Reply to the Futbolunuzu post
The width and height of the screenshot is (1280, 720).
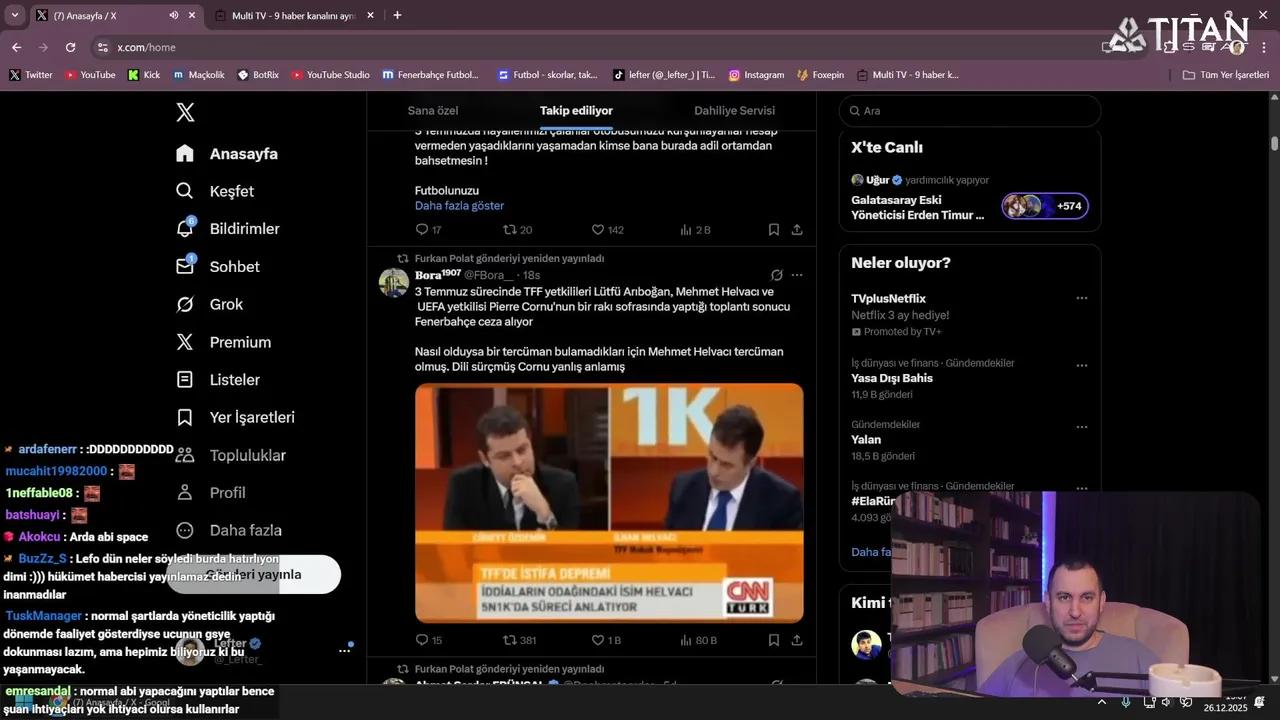click(428, 230)
